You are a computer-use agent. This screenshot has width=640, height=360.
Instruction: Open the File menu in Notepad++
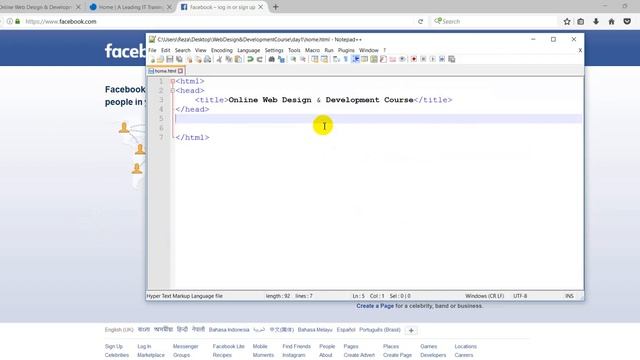click(152, 50)
